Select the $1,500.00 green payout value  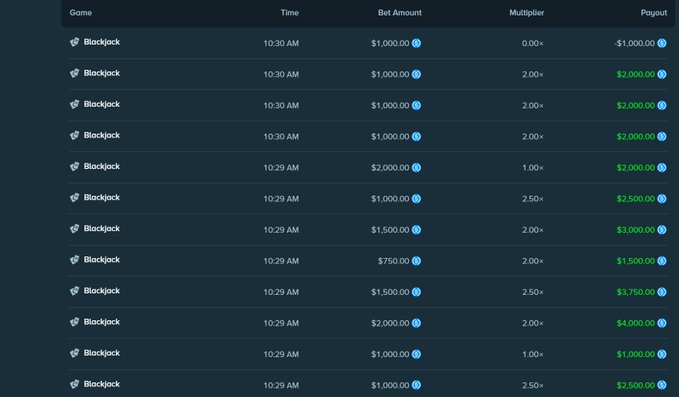636,261
